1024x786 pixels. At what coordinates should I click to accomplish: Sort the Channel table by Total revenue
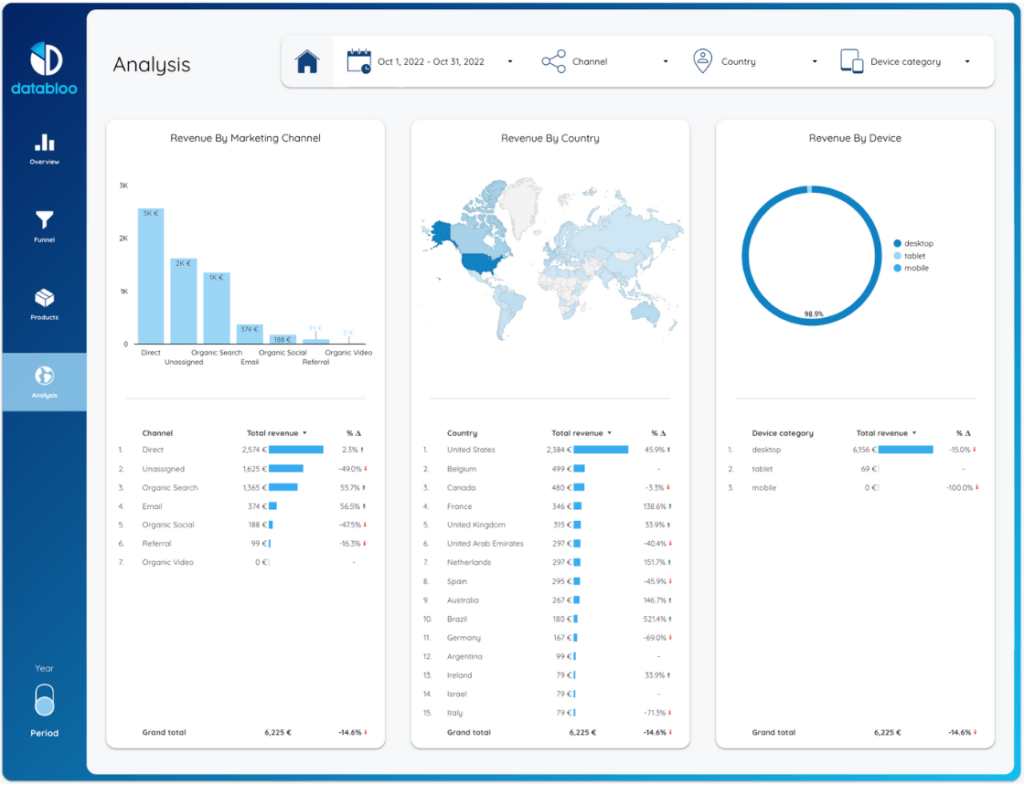(272, 433)
